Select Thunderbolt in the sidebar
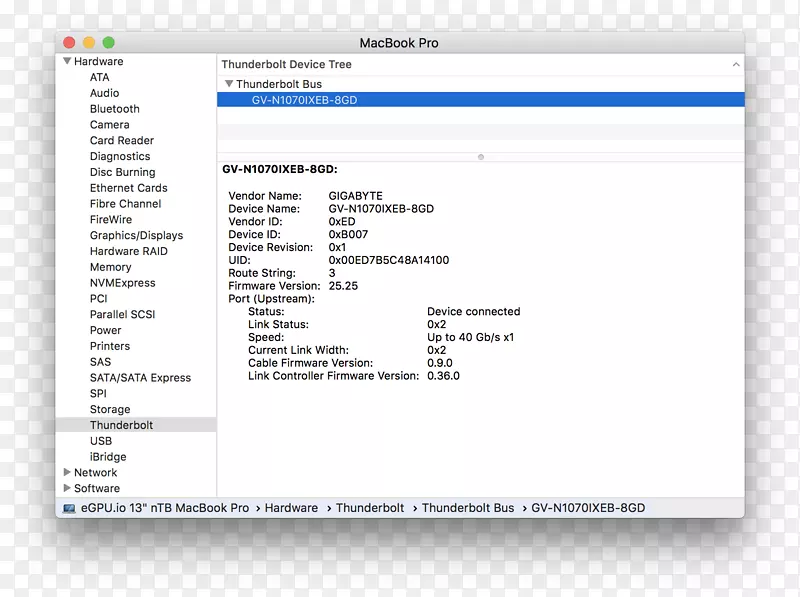The width and height of the screenshot is (800, 597). 121,425
